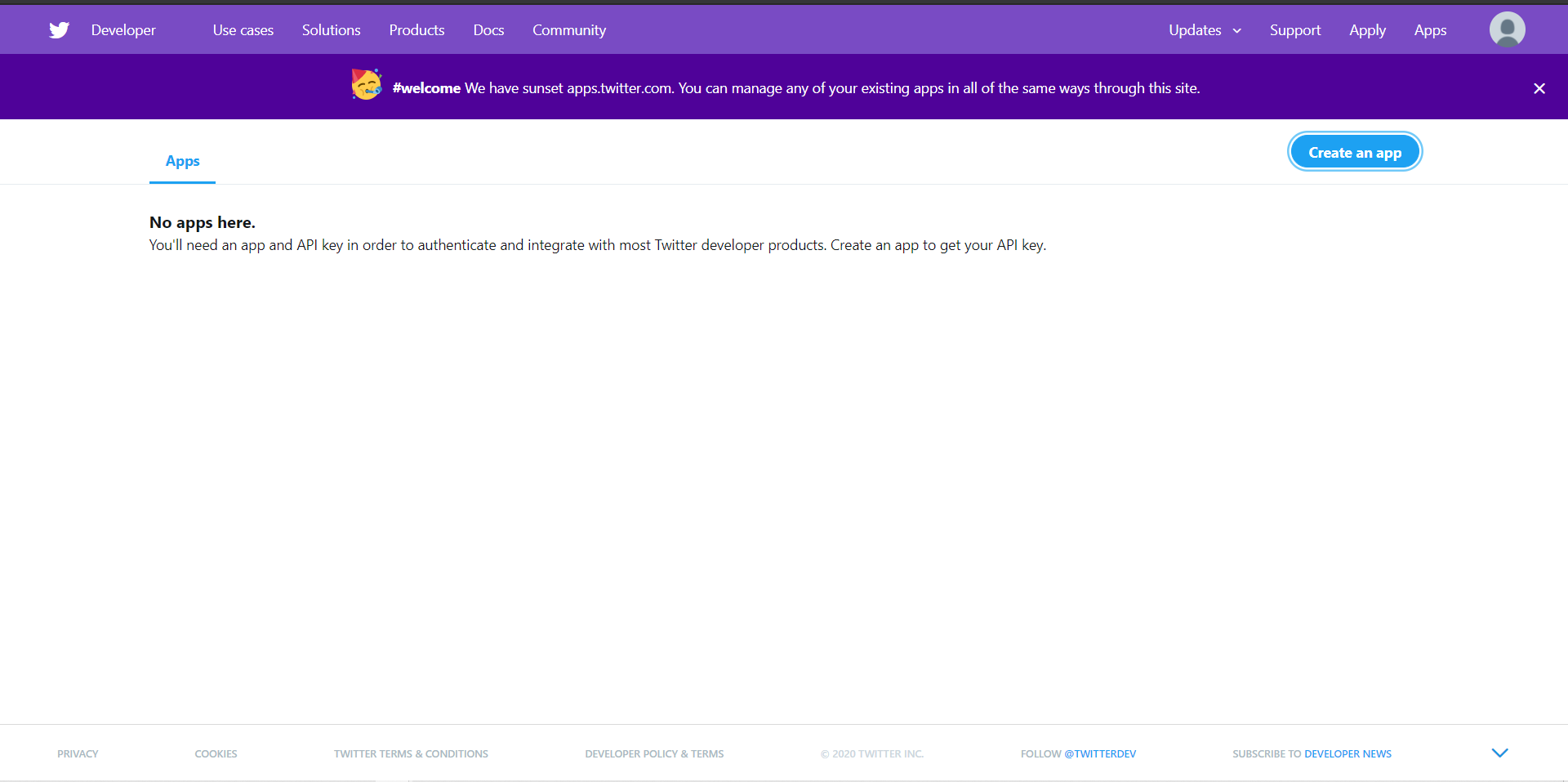Open the Docs menu
The image size is (1568, 782).
click(x=488, y=30)
